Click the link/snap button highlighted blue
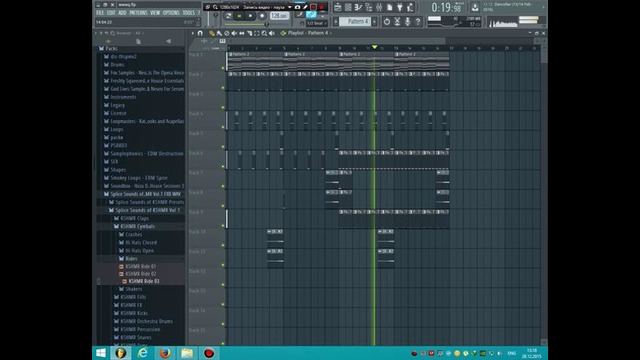Screen dimensions: 640x360 (x=311, y=14)
